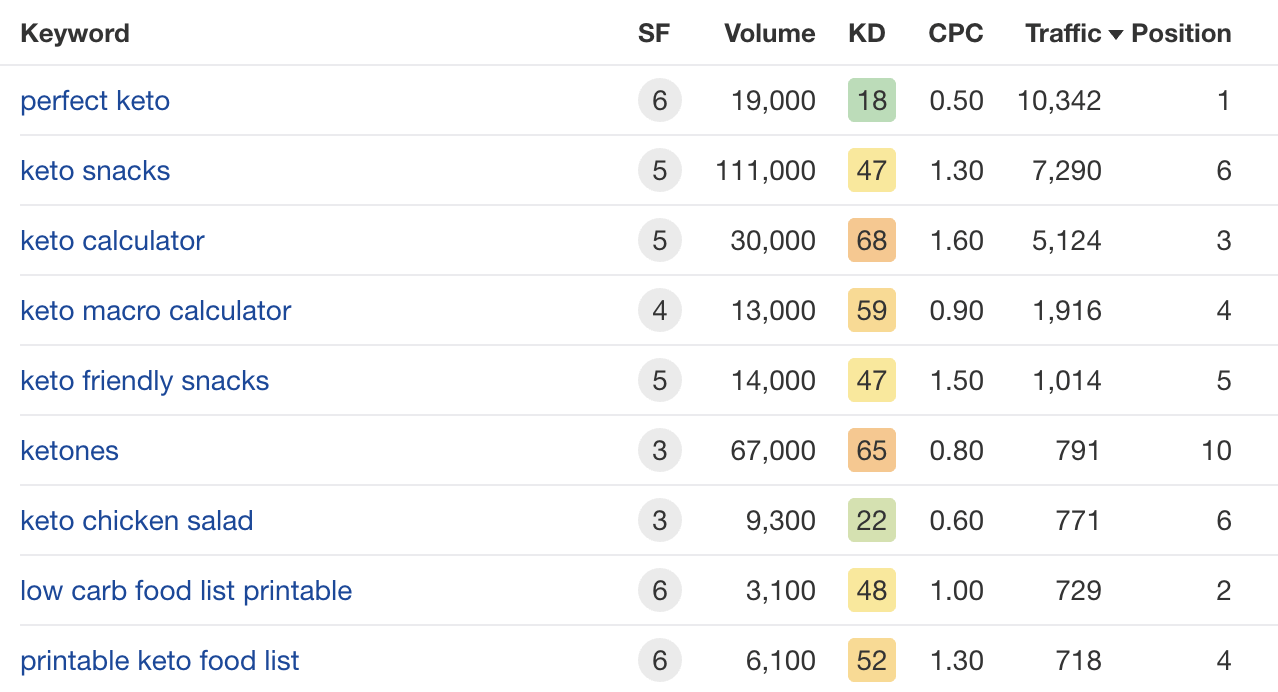The image size is (1278, 692).
Task: Open the 'perfect keto' keyword link
Action: (x=95, y=101)
